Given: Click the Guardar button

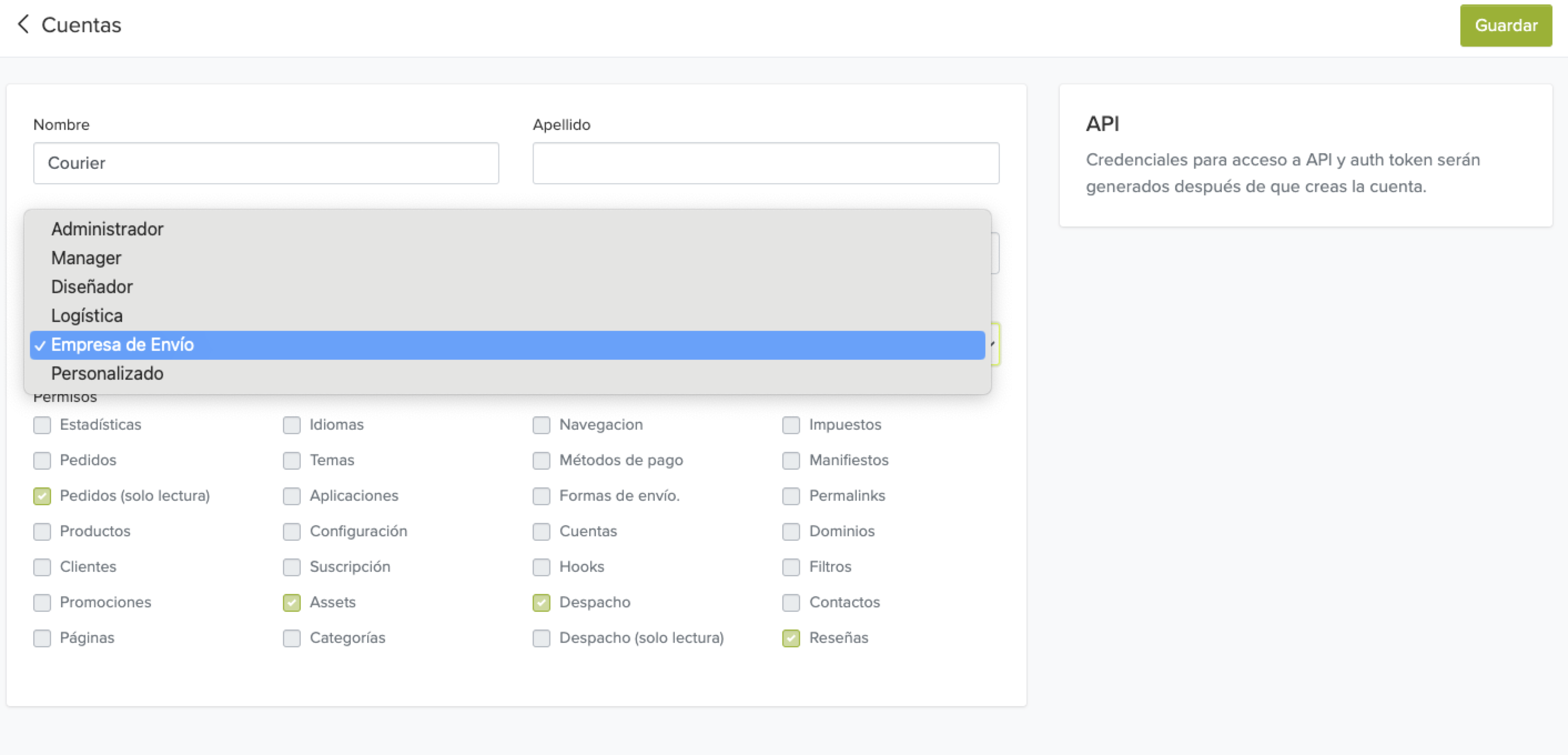Looking at the screenshot, I should (1505, 26).
